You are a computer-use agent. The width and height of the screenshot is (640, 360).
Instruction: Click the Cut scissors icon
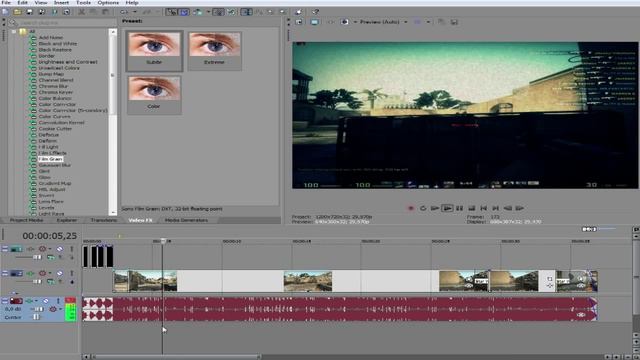82,12
